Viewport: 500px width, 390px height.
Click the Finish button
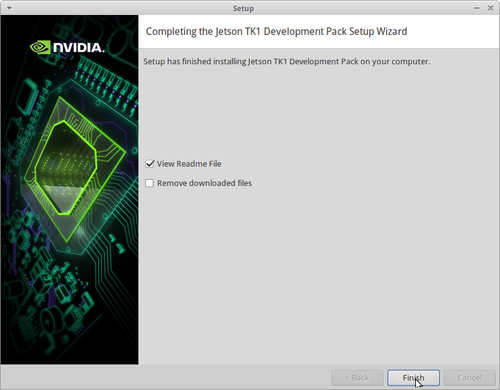[413, 378]
